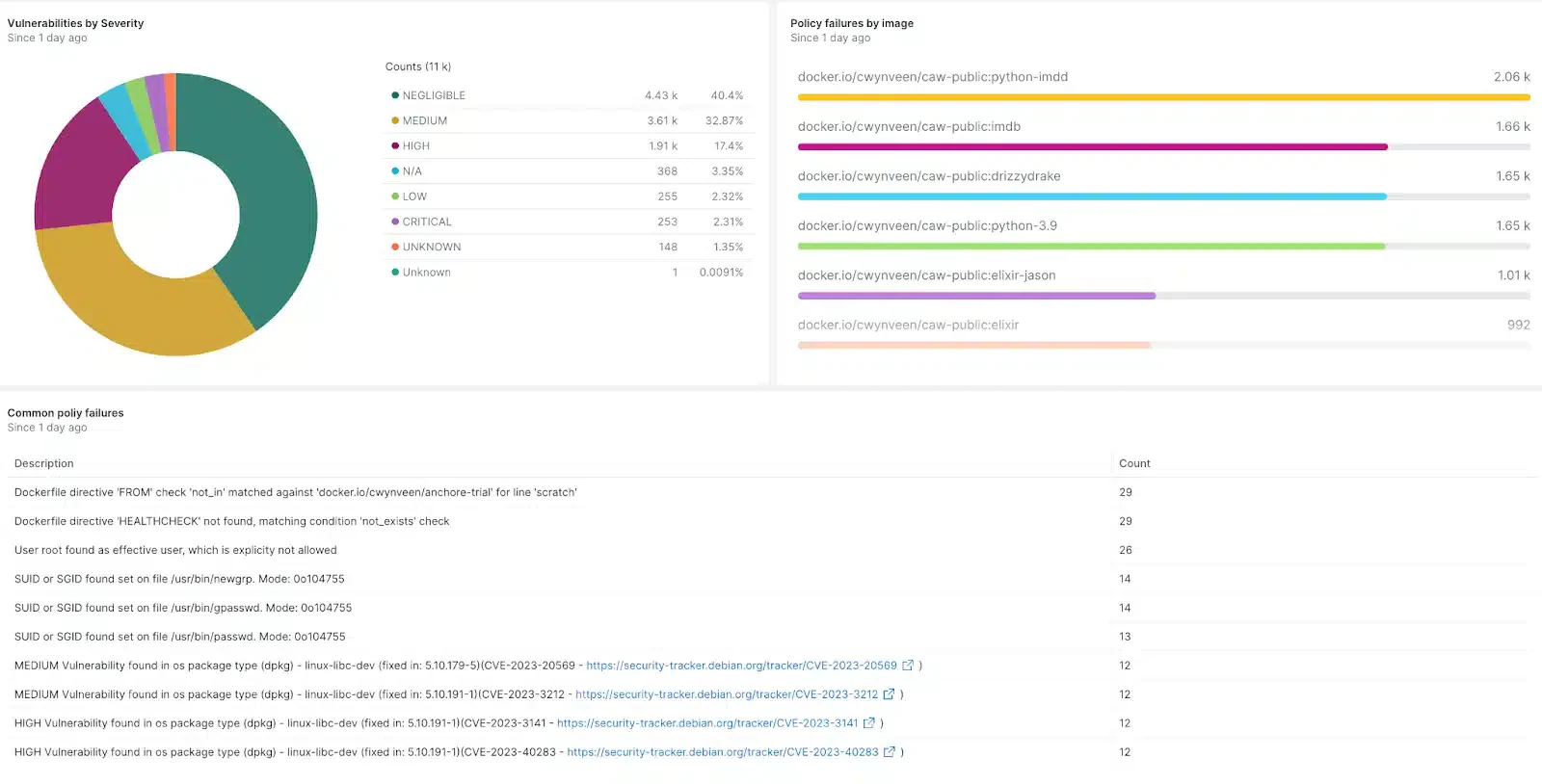Sort table by Count column header
1542x784 pixels.
click(1134, 463)
